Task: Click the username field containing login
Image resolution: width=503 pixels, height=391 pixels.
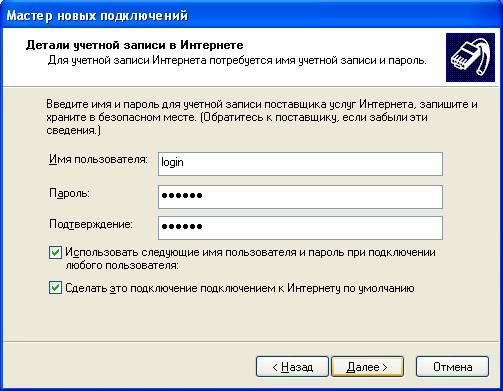Action: (x=300, y=164)
